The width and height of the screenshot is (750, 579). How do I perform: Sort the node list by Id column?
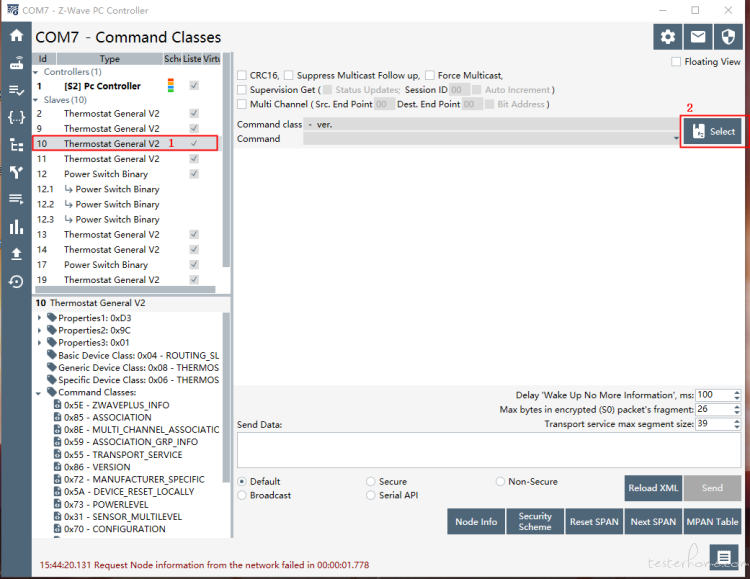[44, 58]
